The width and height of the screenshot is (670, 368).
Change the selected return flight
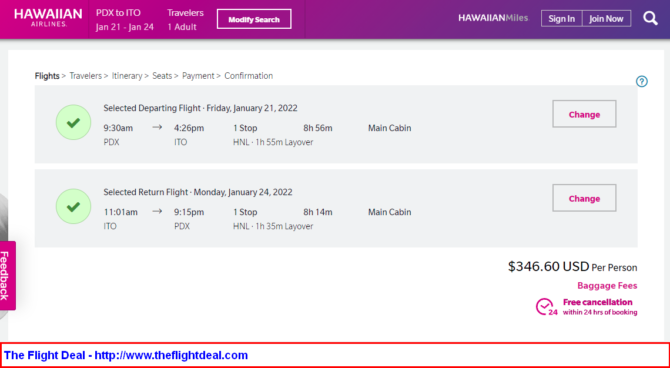[x=584, y=198]
